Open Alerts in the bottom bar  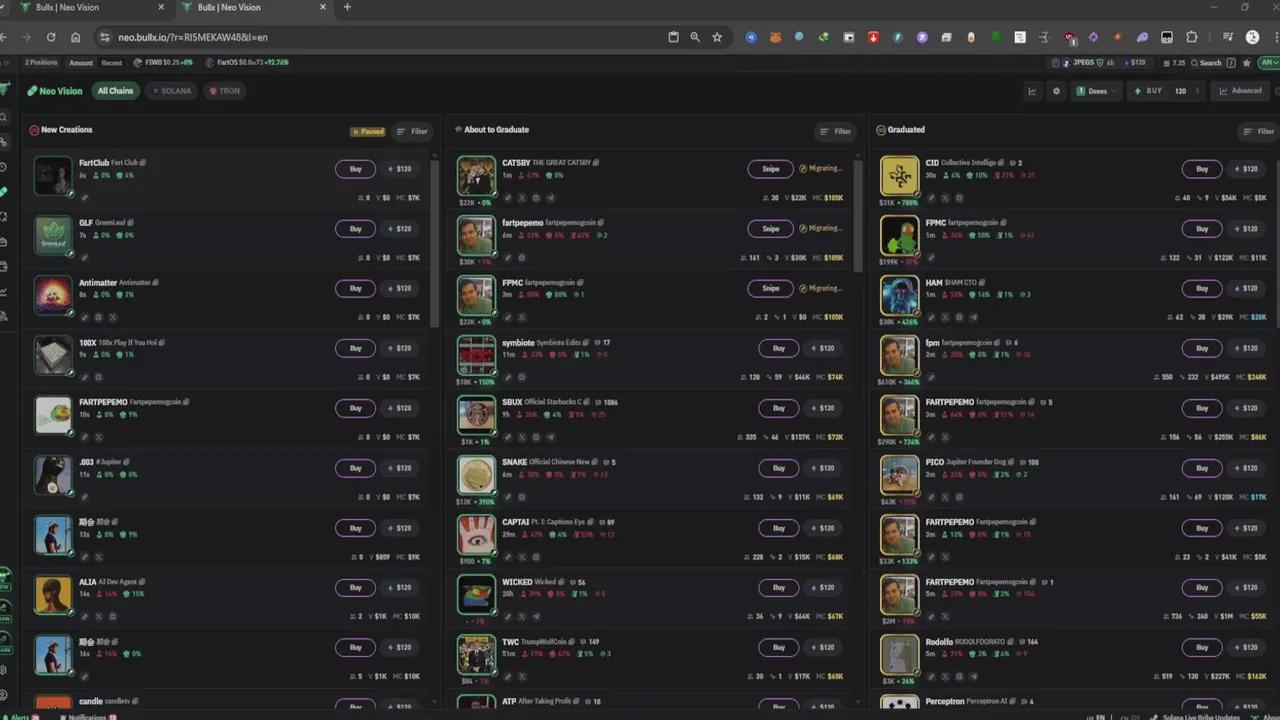click(20, 716)
